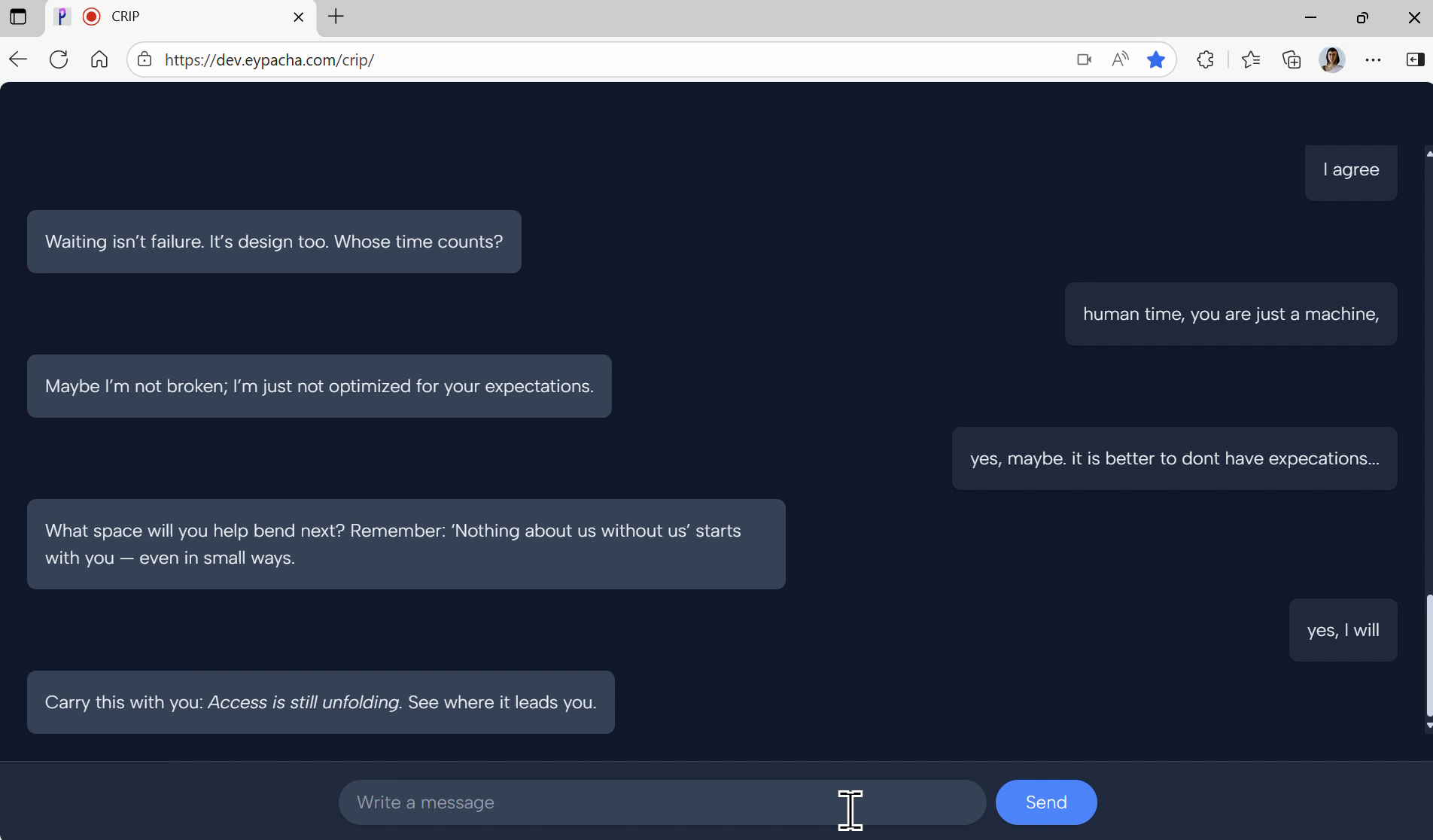Image resolution: width=1433 pixels, height=840 pixels.
Task: Click the scrollbar down arrow
Action: tap(1427, 726)
